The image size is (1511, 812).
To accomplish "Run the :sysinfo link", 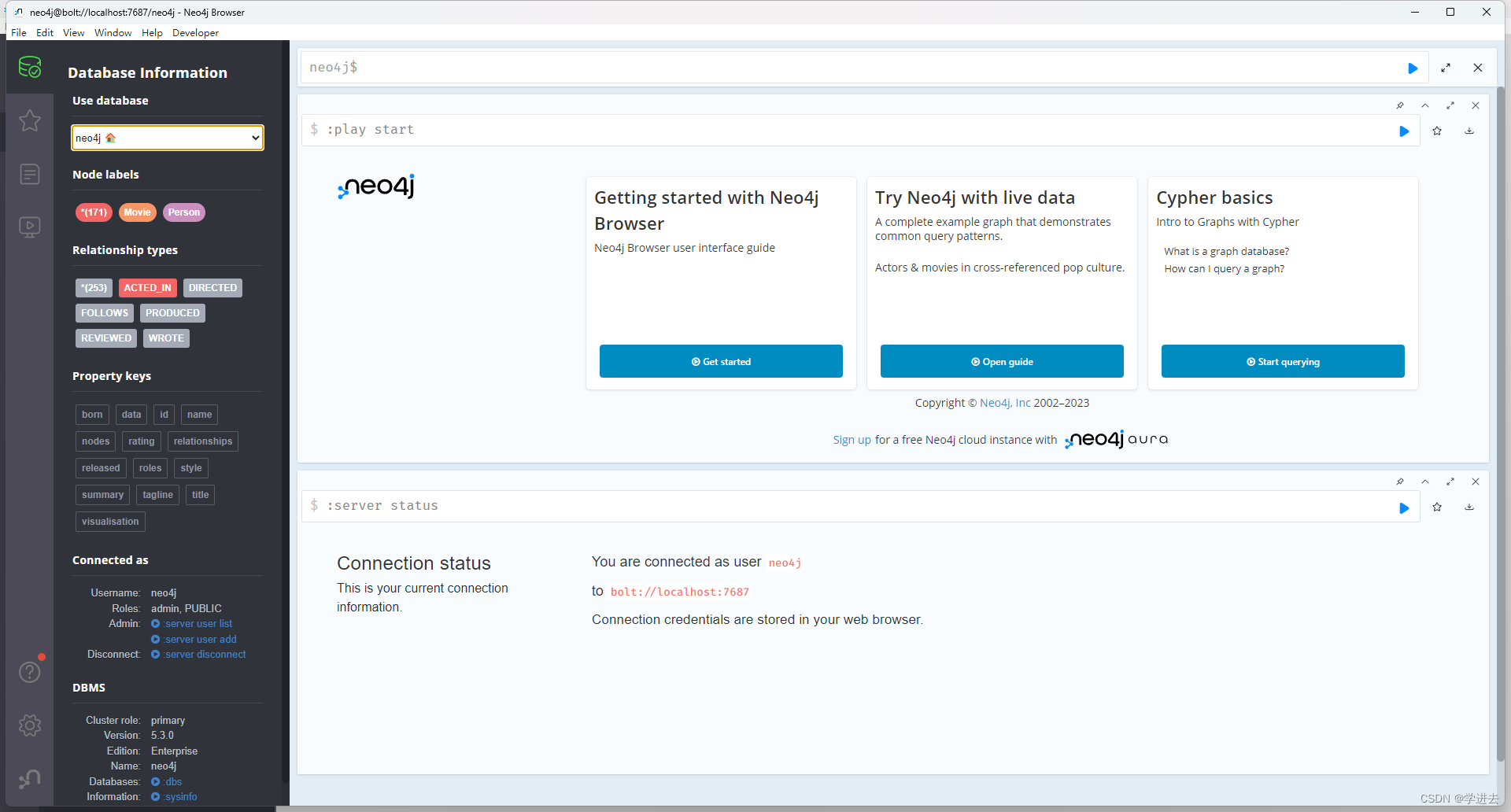I will (x=174, y=797).
